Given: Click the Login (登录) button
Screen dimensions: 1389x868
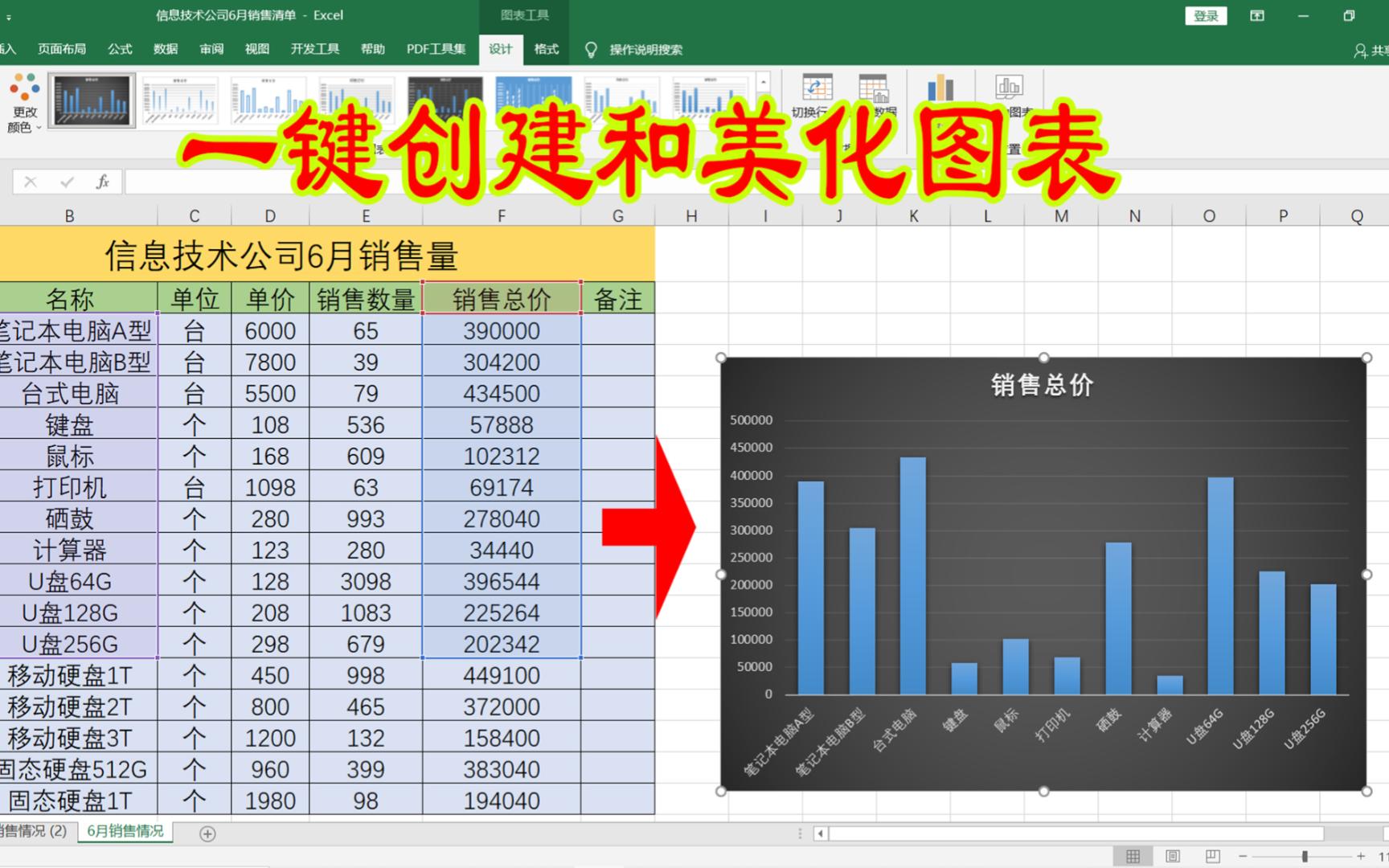Looking at the screenshot, I should [x=1206, y=15].
